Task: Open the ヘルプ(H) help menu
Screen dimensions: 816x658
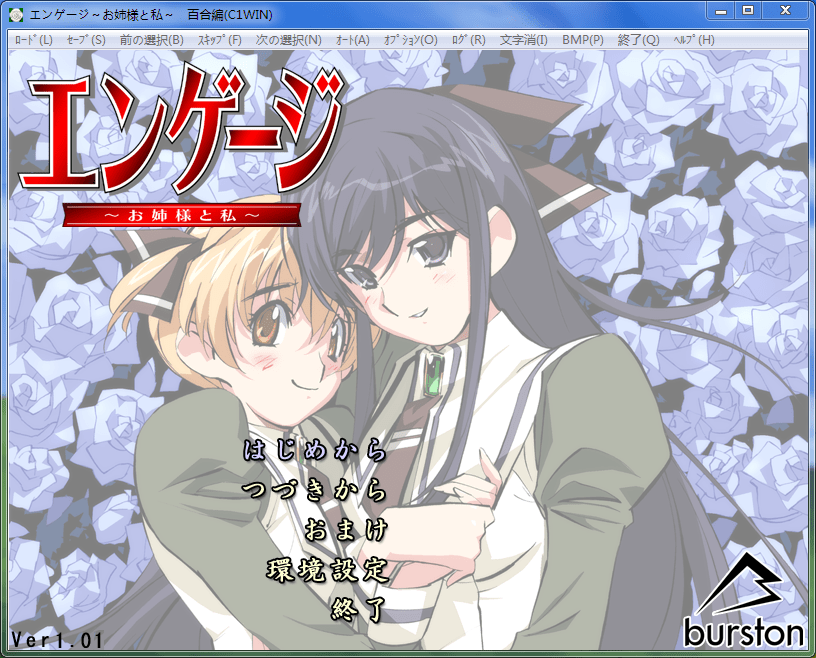Action: [693, 40]
